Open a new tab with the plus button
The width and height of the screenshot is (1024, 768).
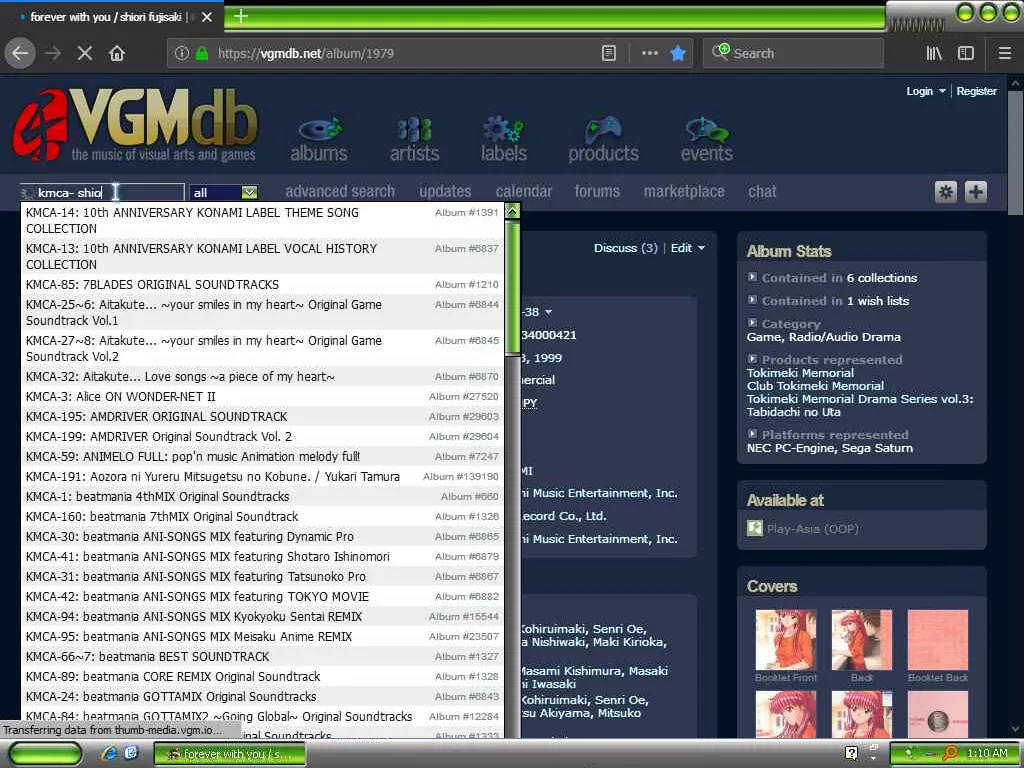click(240, 16)
